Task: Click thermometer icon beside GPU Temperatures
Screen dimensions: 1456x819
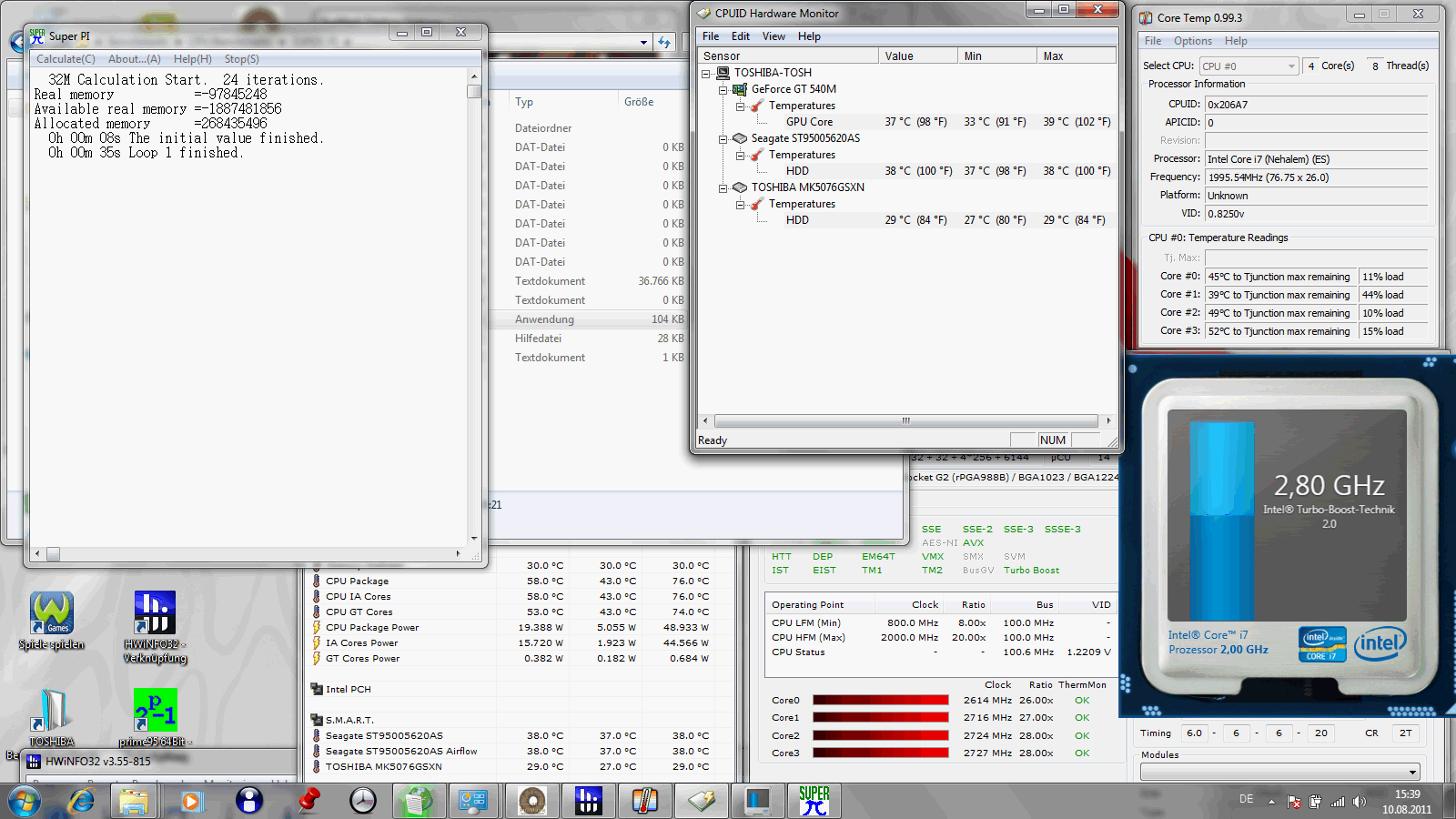Action: (x=757, y=106)
